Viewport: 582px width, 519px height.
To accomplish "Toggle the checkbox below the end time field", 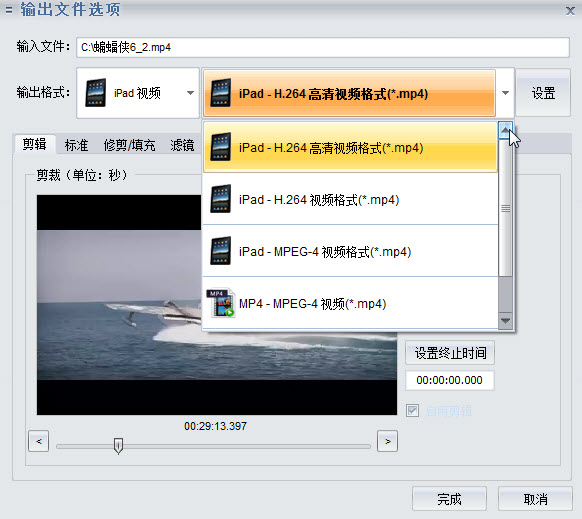I will point(412,411).
